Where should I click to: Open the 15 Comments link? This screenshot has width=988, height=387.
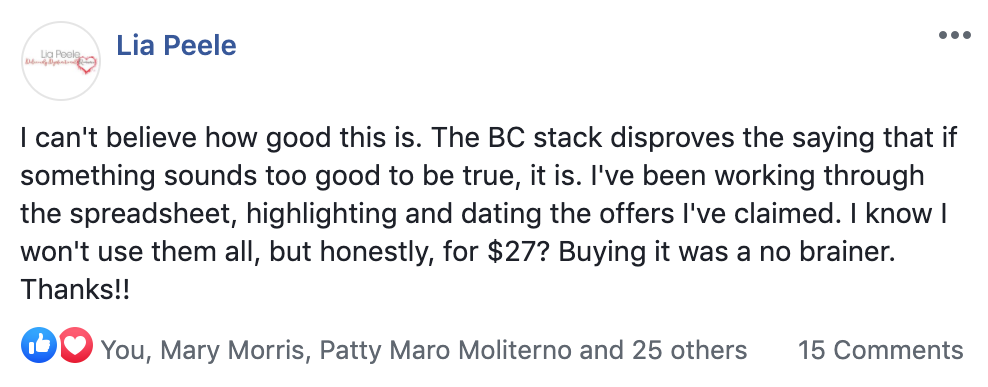pos(881,350)
